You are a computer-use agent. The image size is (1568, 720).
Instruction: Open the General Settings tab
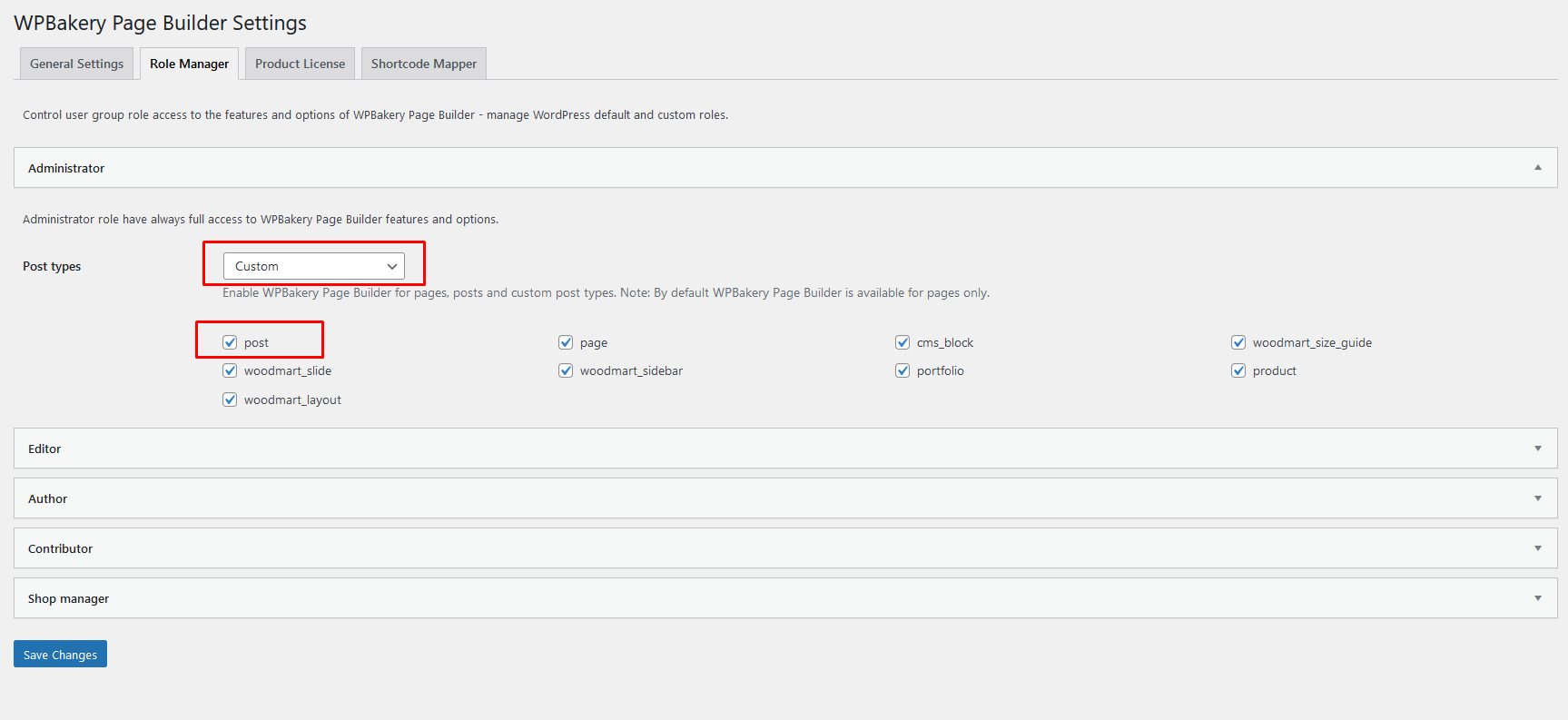[x=76, y=64]
